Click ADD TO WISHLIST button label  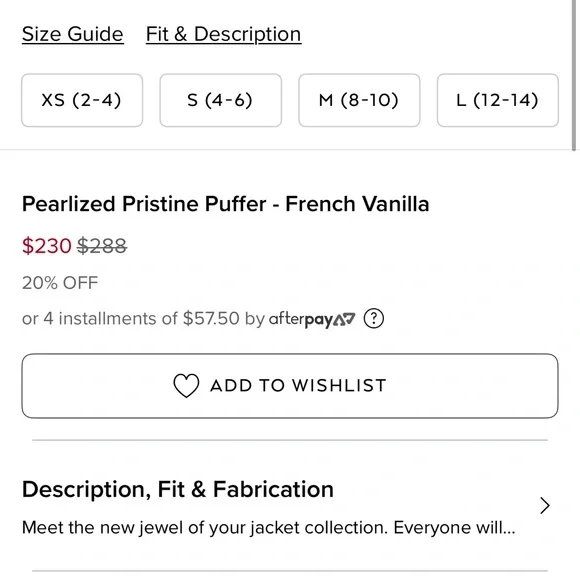[x=299, y=386]
